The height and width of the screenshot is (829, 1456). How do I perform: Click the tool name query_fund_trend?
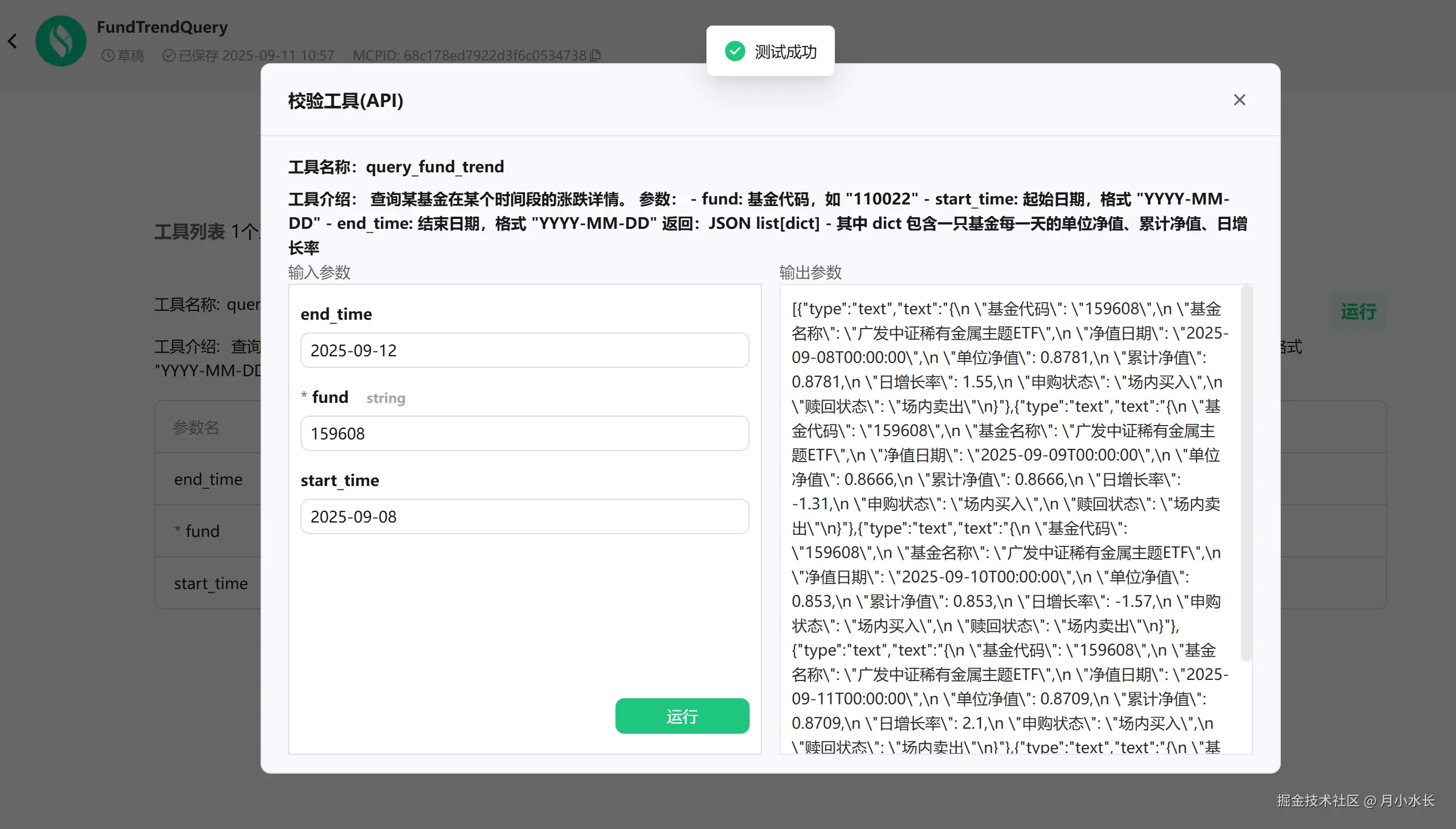(435, 166)
